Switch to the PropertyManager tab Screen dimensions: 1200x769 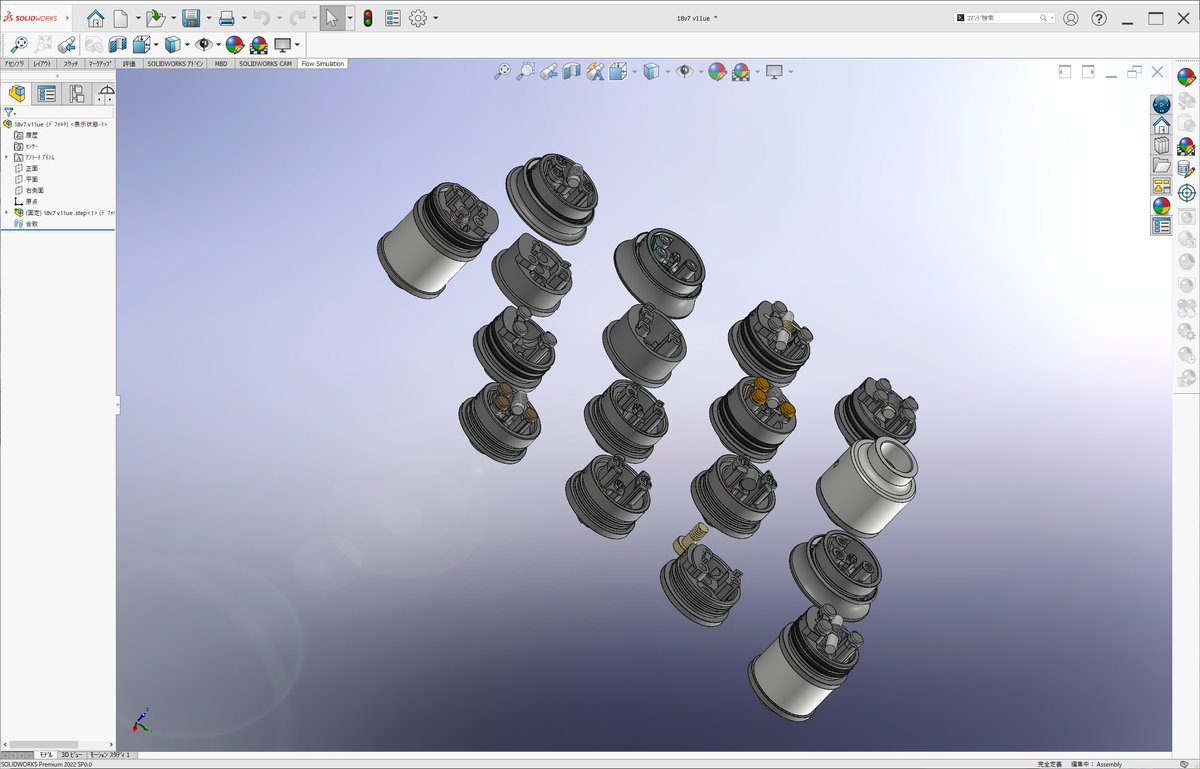(x=46, y=94)
